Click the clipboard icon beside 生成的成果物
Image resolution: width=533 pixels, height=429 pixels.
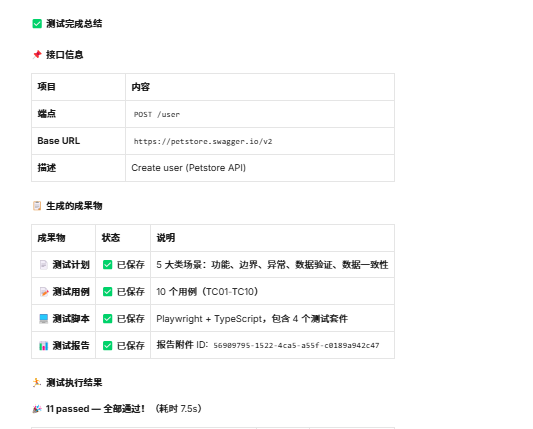click(37, 206)
